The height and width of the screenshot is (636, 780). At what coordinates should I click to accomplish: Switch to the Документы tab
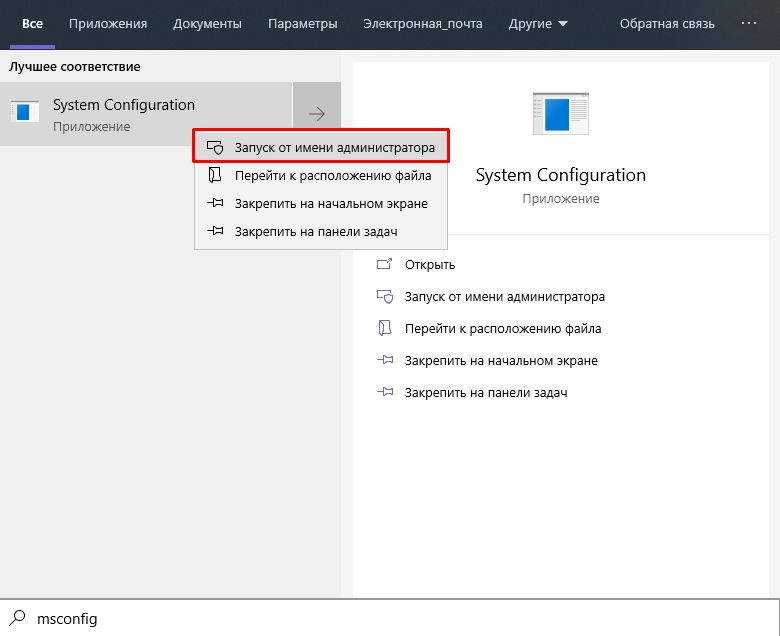[207, 23]
